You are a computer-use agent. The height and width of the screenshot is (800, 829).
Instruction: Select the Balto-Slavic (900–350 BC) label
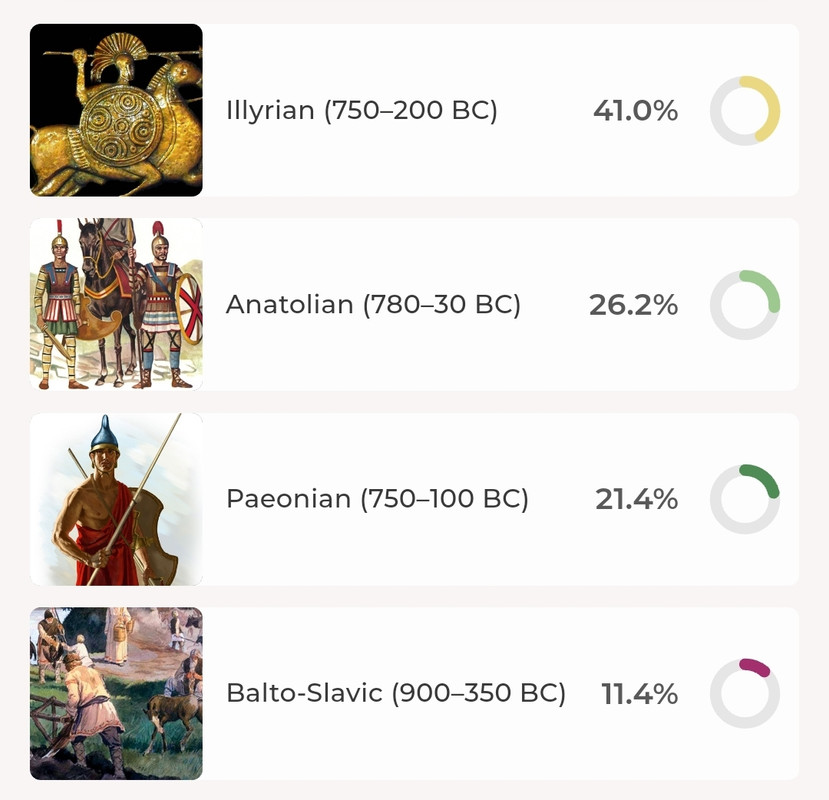pyautogui.click(x=395, y=693)
